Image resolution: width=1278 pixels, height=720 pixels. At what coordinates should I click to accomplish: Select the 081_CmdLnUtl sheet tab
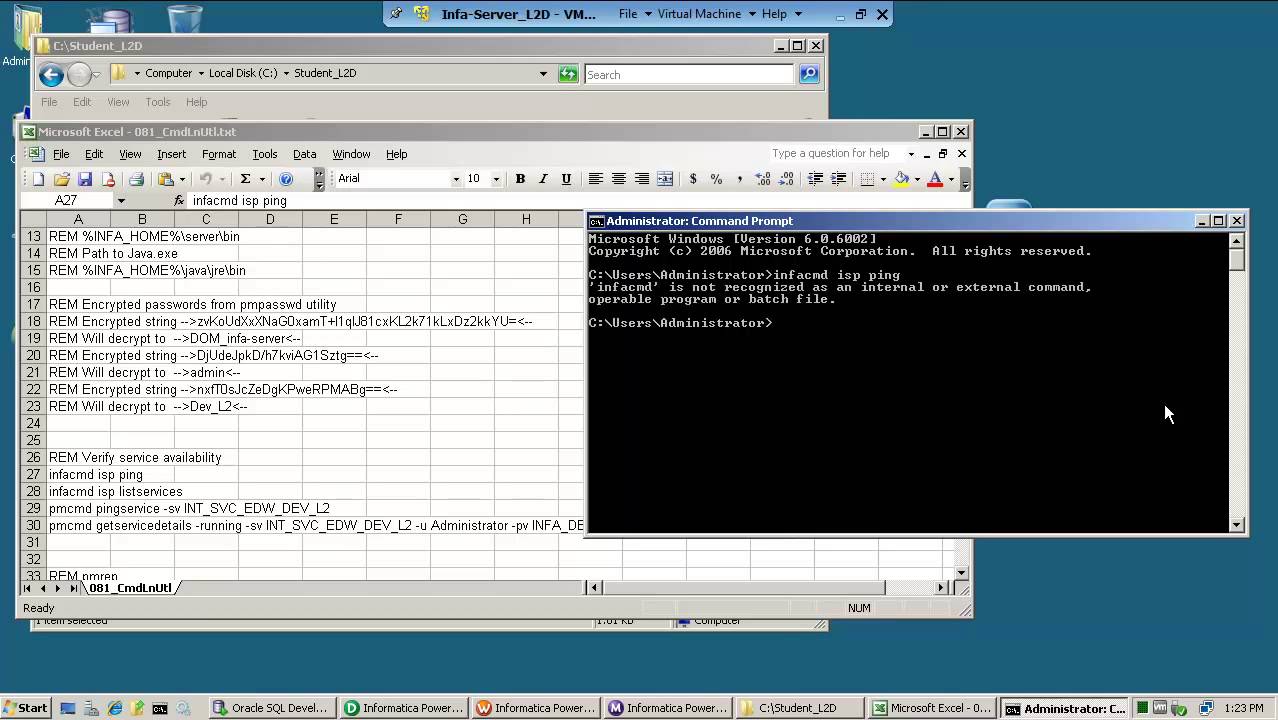(130, 588)
